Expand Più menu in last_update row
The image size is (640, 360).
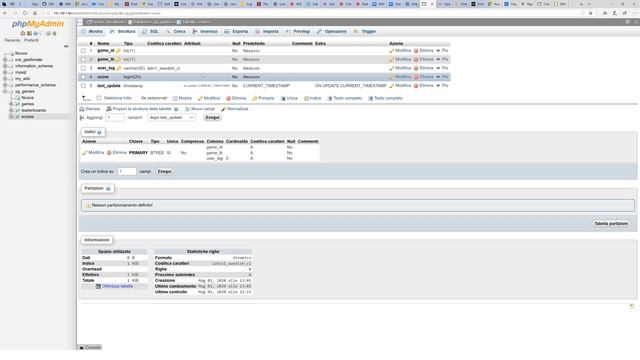(x=442, y=86)
